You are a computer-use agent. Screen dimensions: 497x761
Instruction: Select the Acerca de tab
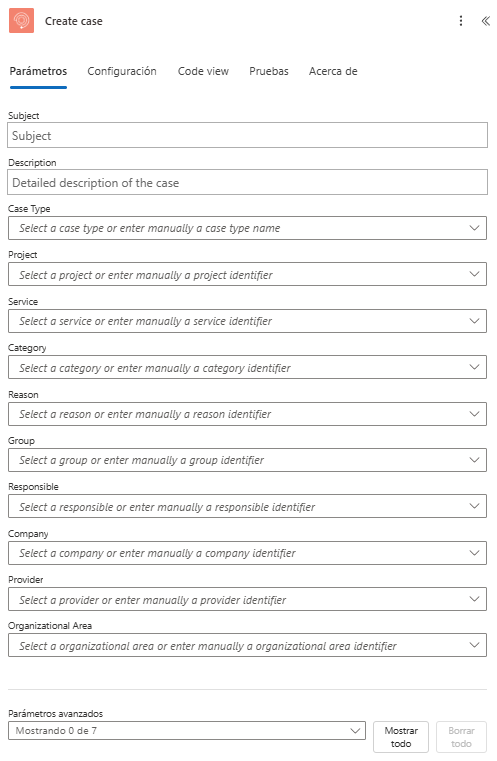click(x=333, y=71)
